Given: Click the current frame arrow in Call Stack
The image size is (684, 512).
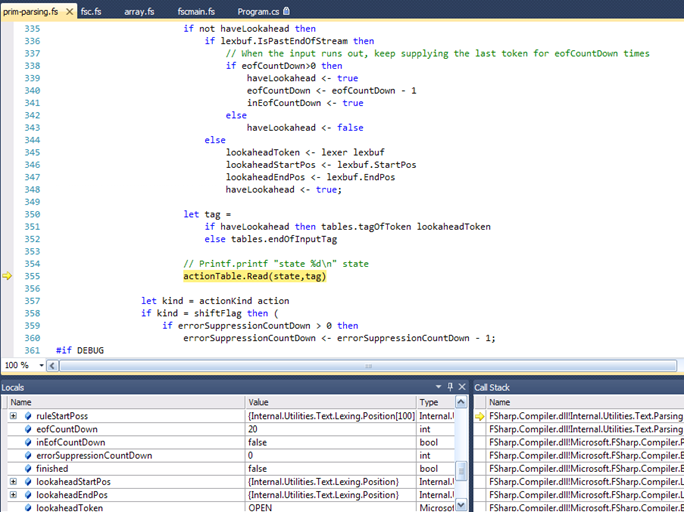Looking at the screenshot, I should tap(479, 416).
